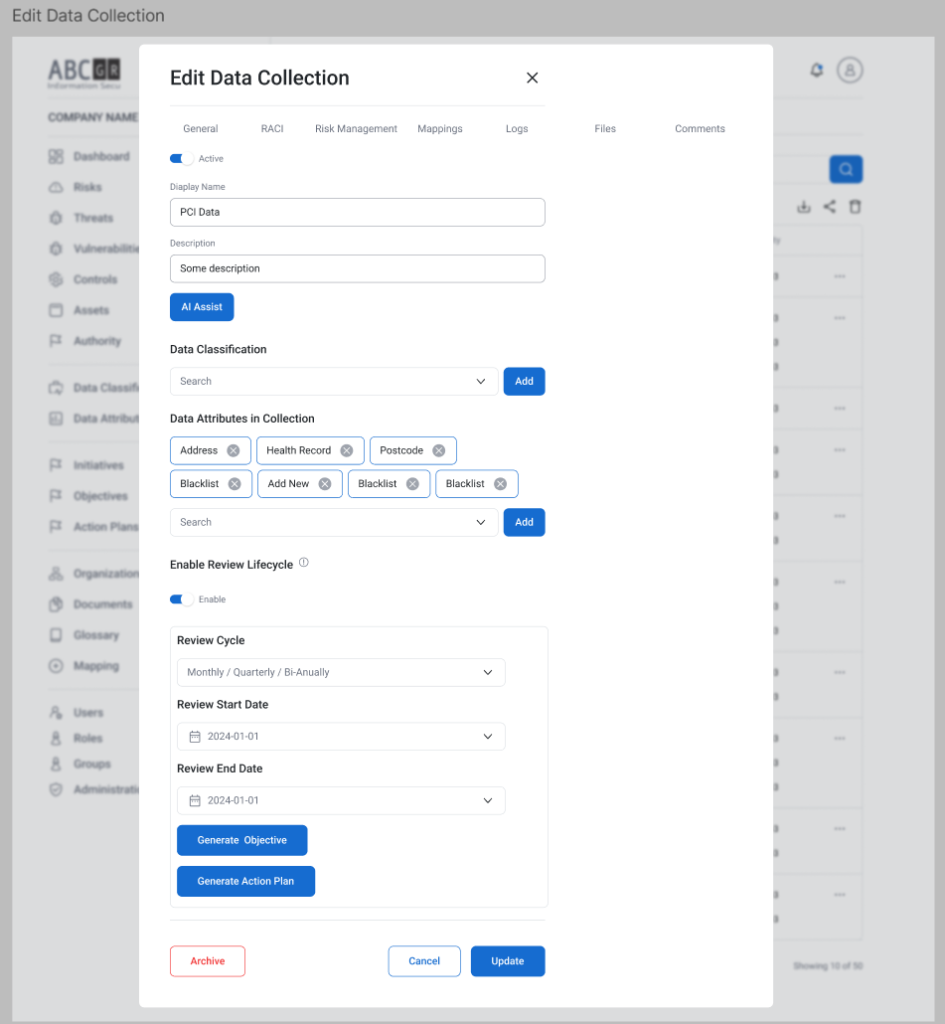The image size is (945, 1024).
Task: Remove the Address attribute chip
Action: click(x=233, y=451)
